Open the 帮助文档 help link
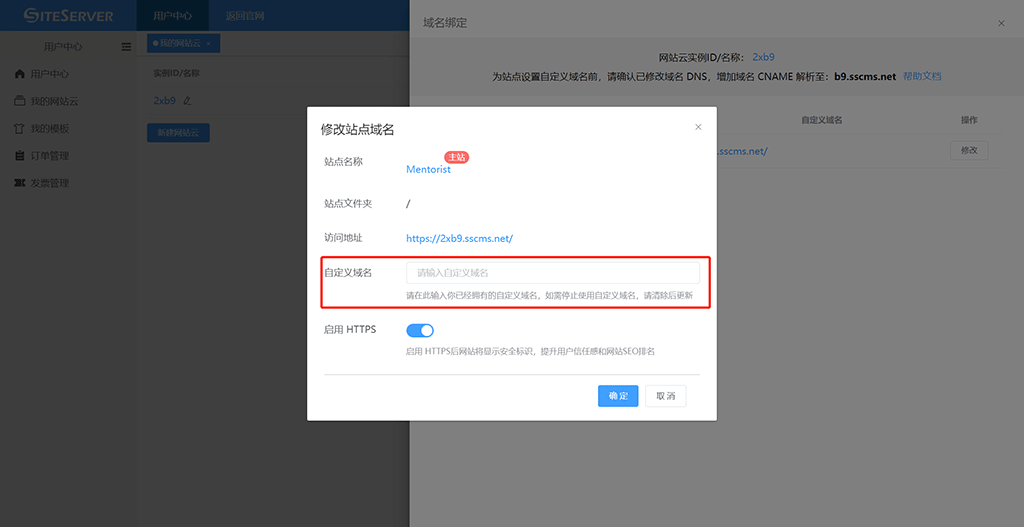The height and width of the screenshot is (527, 1024). point(922,76)
